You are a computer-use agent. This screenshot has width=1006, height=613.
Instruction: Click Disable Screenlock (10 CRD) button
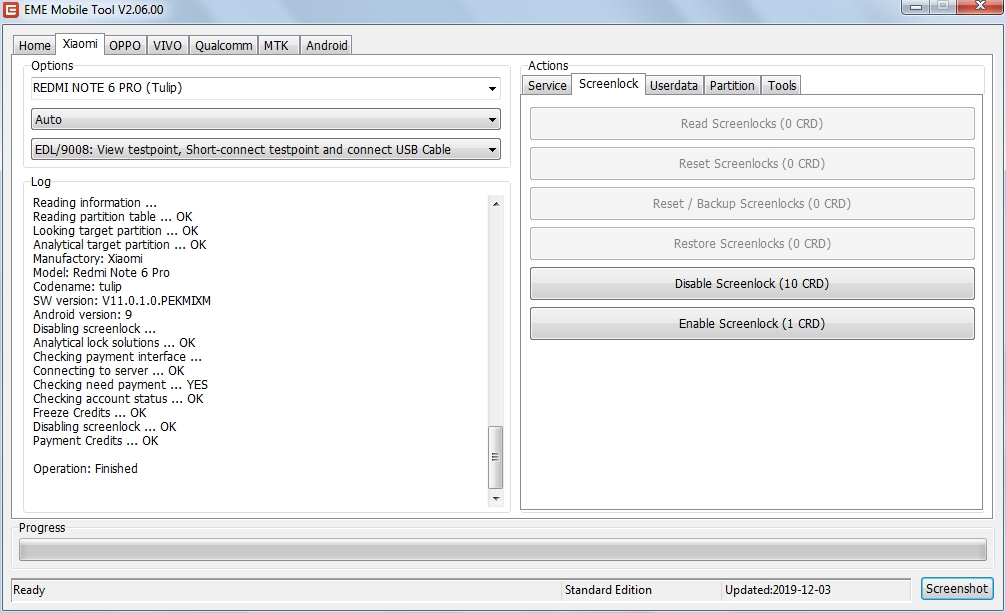752,284
